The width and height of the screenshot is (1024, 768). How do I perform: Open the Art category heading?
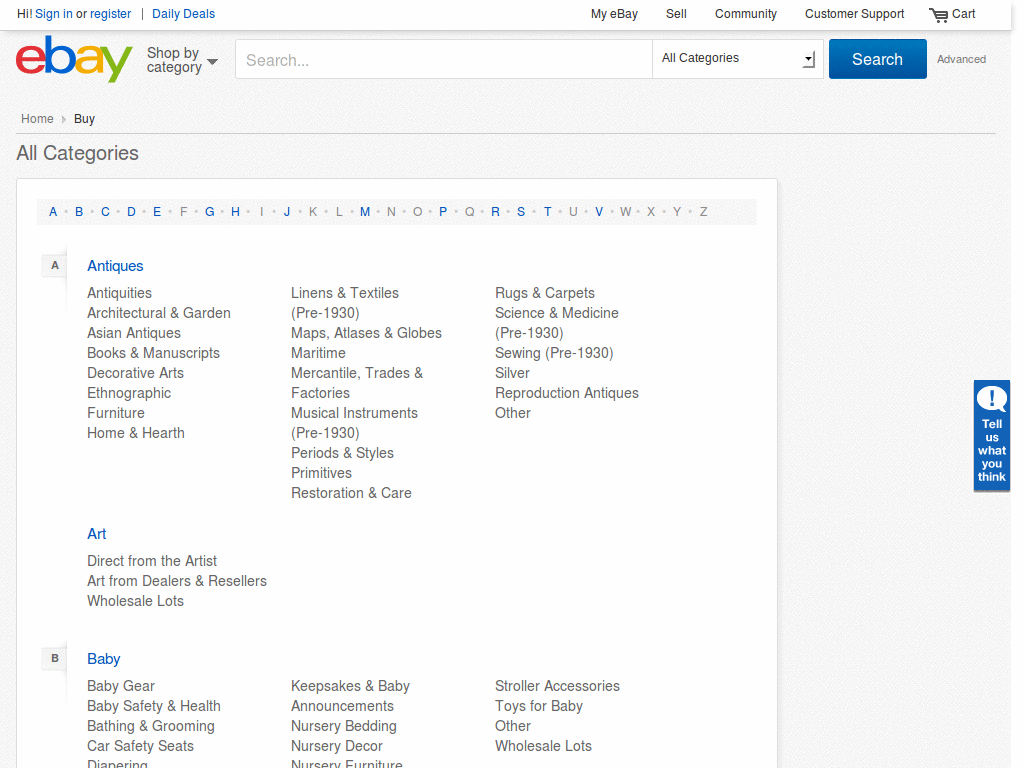tap(97, 534)
